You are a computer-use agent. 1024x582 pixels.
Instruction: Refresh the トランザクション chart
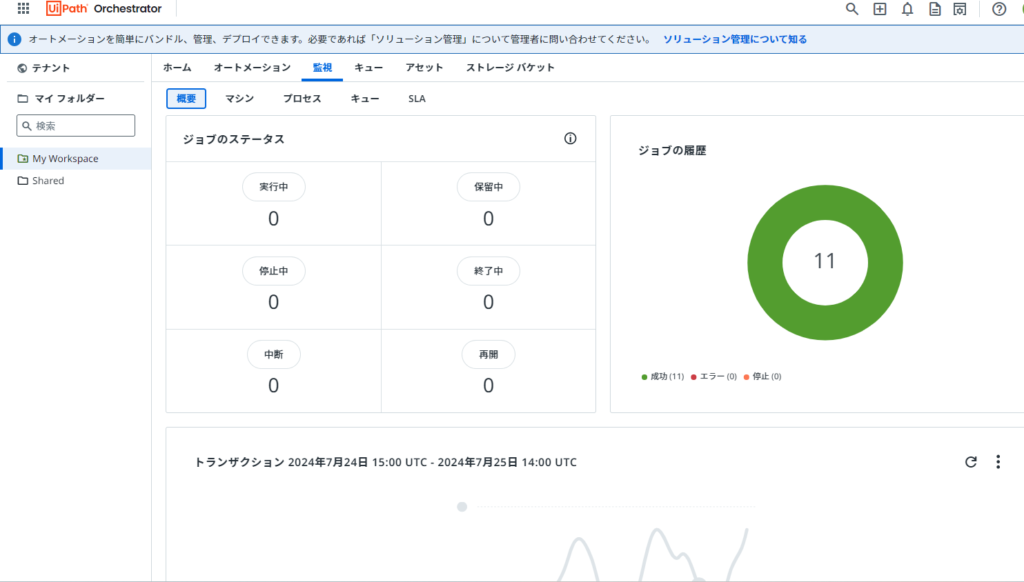tap(970, 462)
